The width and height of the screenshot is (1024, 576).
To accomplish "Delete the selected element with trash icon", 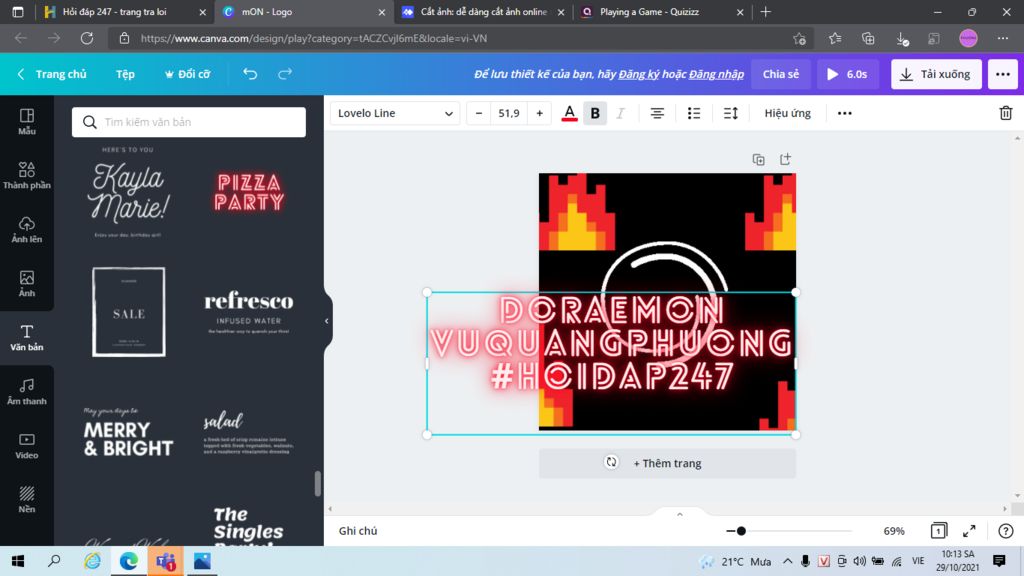I will (1006, 113).
